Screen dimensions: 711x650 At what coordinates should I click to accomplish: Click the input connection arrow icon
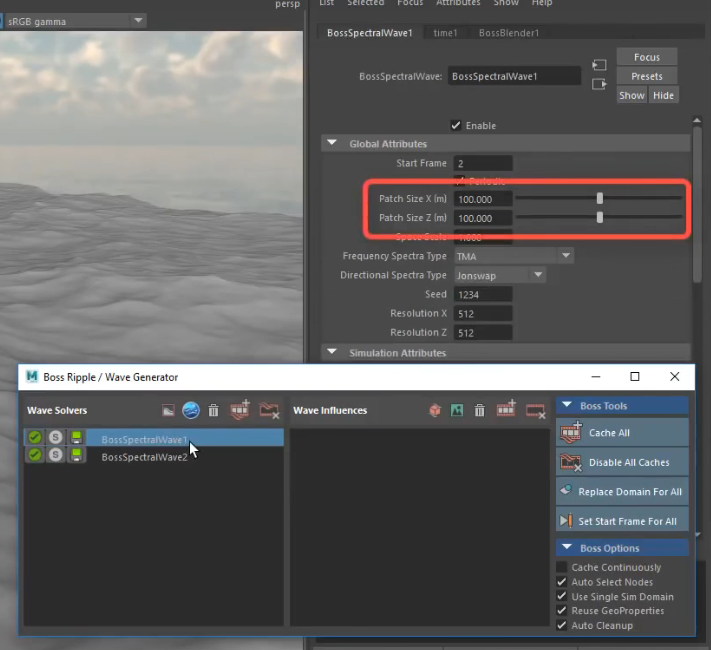coord(599,65)
